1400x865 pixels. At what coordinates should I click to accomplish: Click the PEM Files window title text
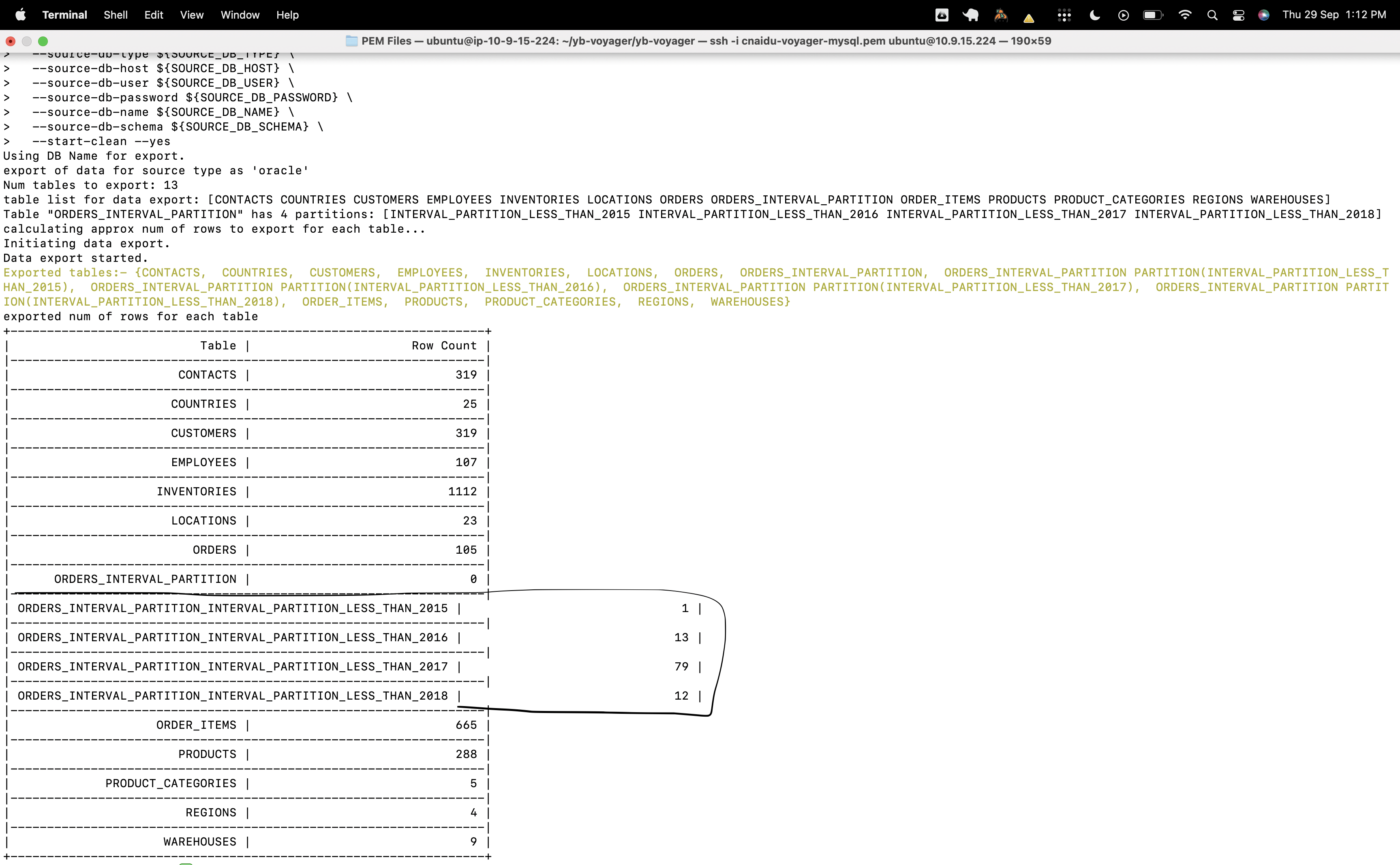(706, 41)
